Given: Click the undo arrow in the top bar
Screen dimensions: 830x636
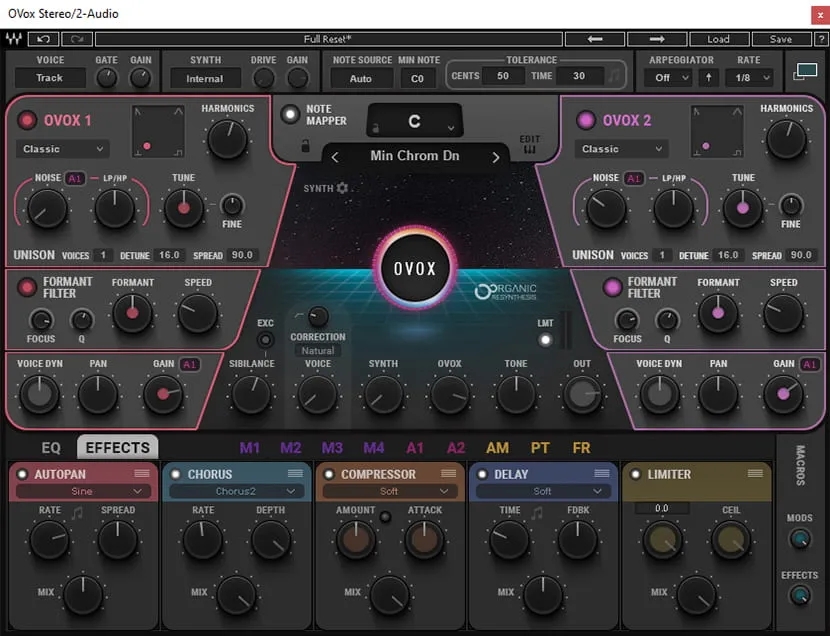Looking at the screenshot, I should (x=43, y=39).
